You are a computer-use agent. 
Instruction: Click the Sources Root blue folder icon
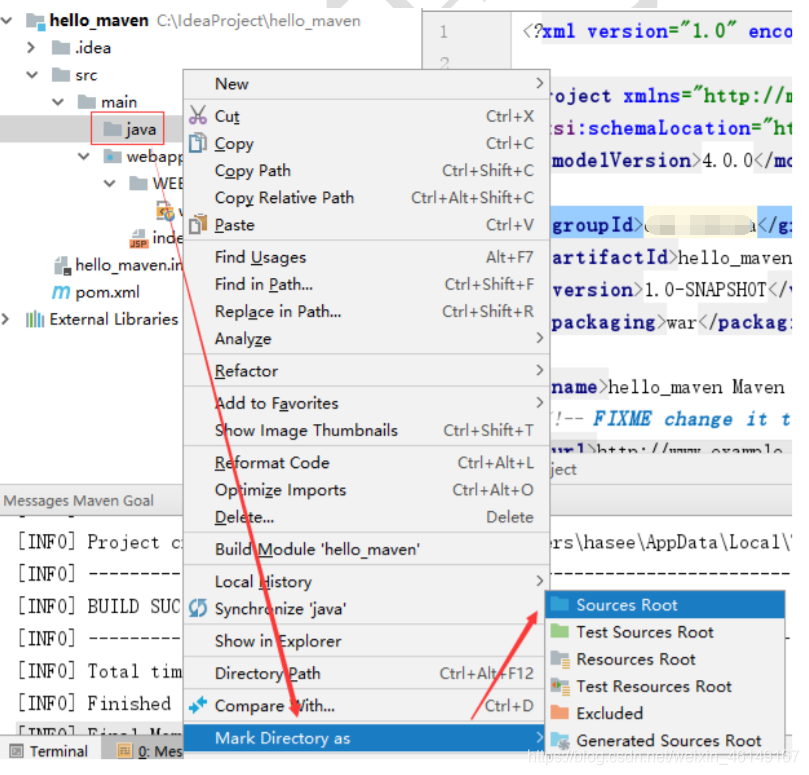[559, 604]
